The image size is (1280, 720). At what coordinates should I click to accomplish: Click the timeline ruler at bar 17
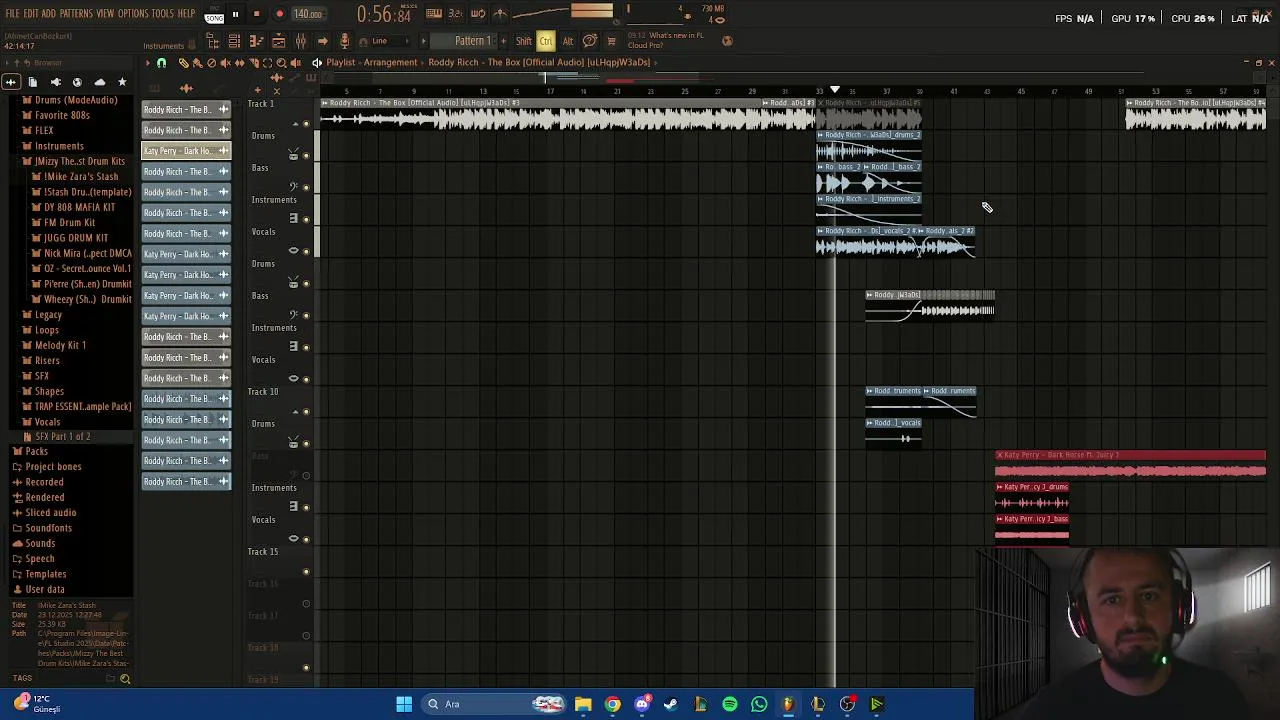pos(549,92)
